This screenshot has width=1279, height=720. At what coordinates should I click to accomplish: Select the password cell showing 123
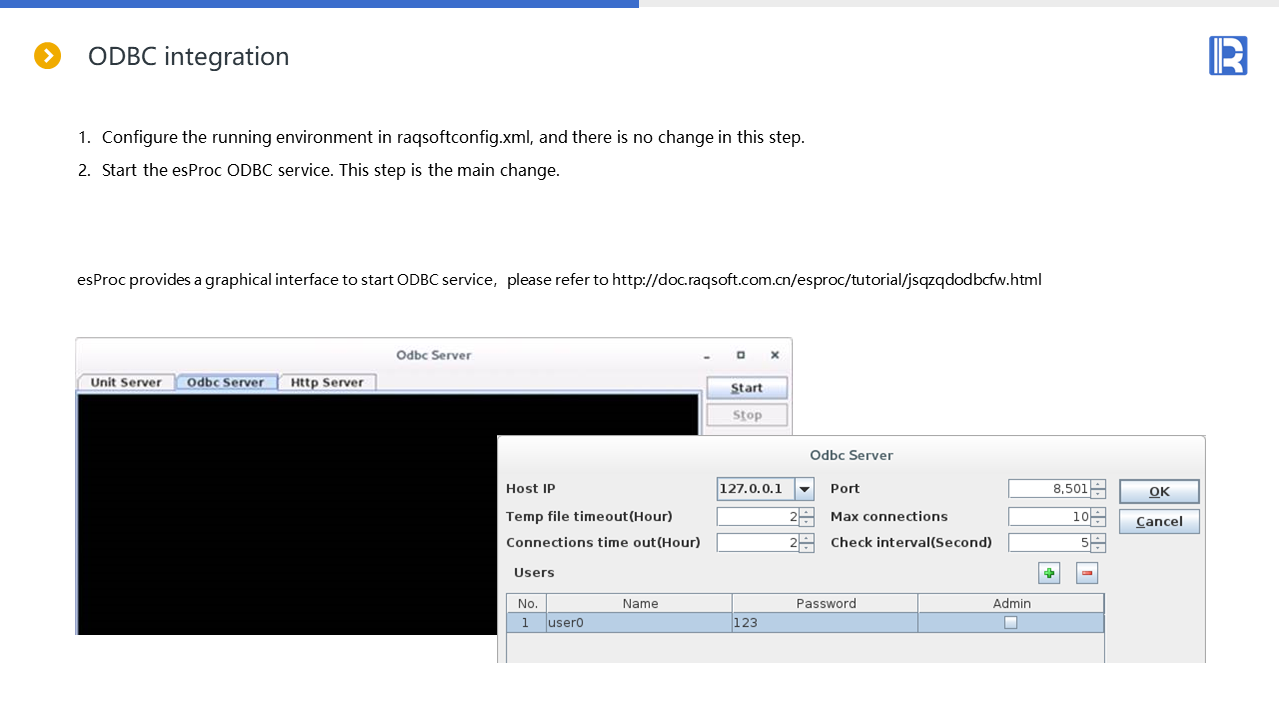[x=825, y=622]
